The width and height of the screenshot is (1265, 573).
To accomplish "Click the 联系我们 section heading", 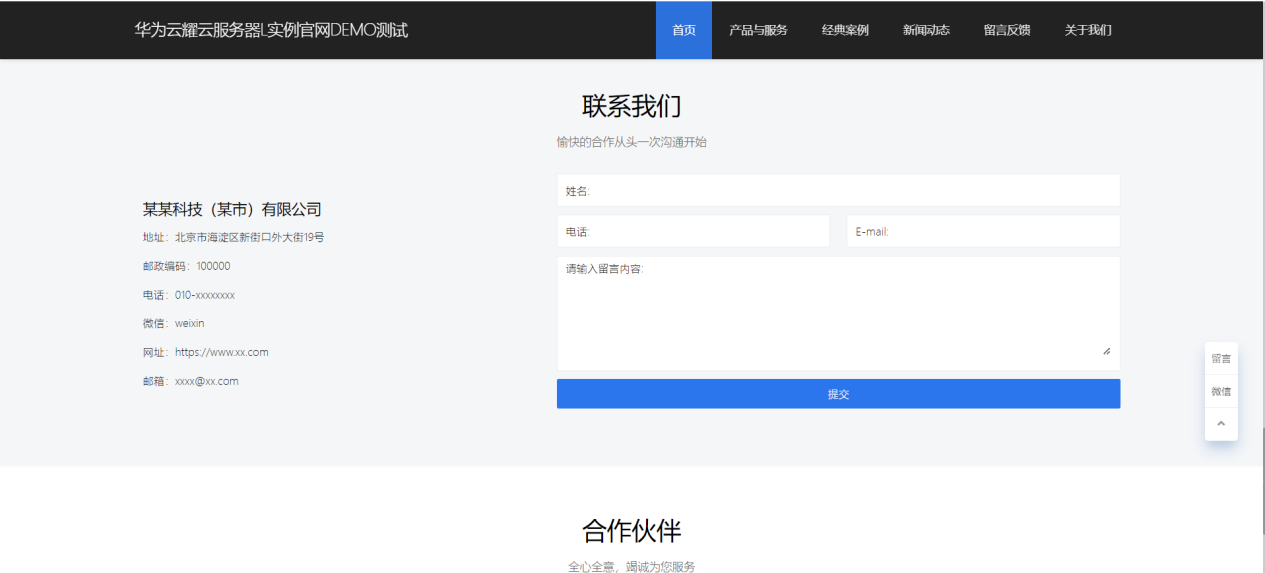I will pos(632,106).
